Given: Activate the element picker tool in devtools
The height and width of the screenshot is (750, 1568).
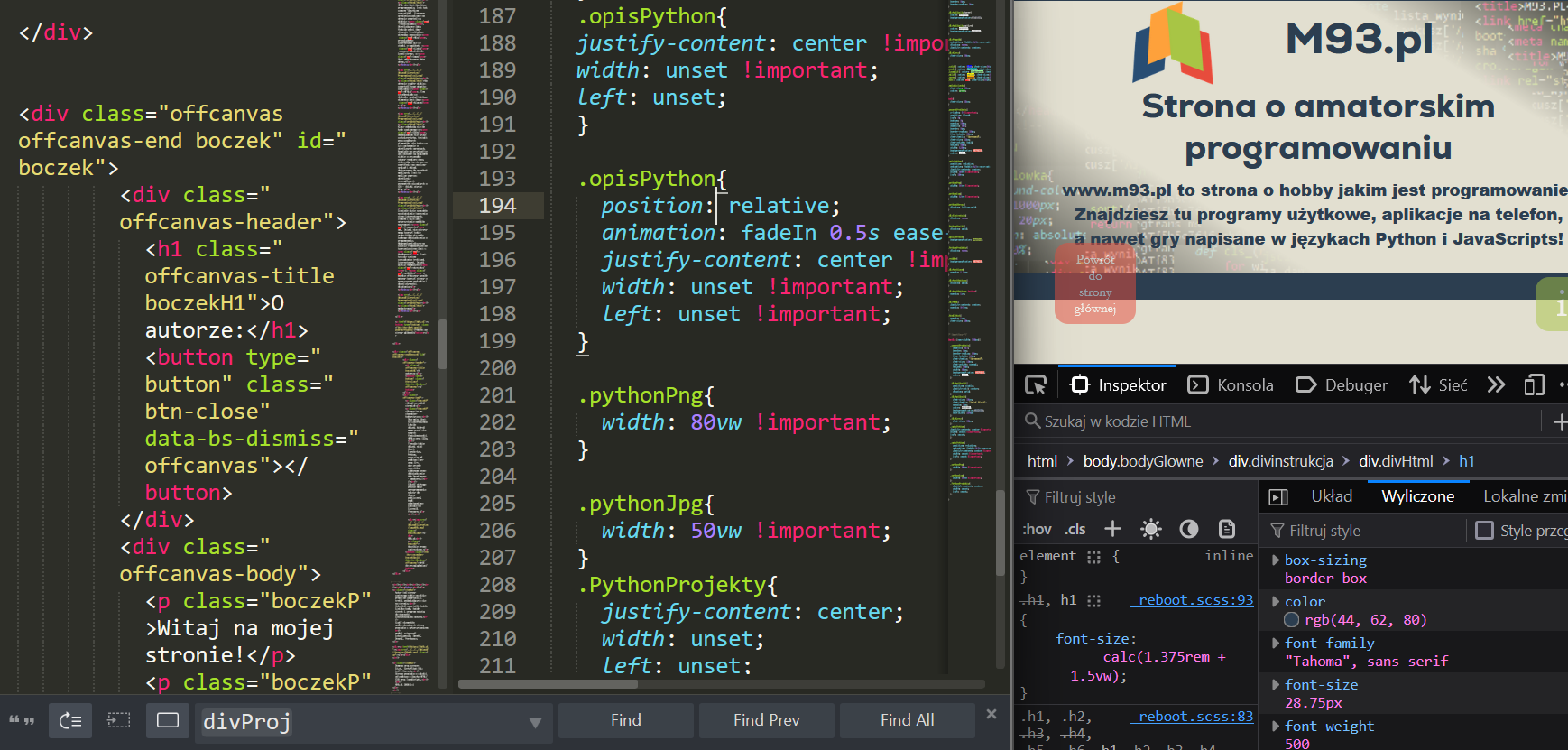Looking at the screenshot, I should click(1036, 385).
